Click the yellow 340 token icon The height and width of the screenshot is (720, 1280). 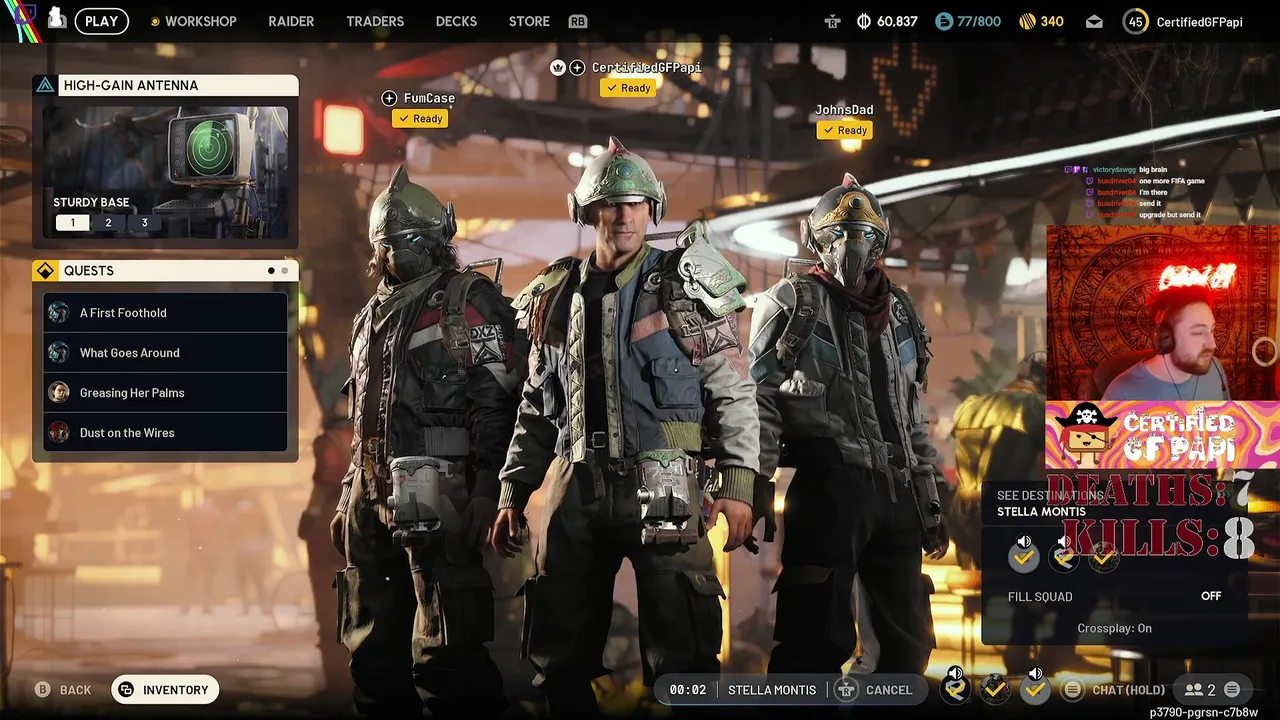[1027, 21]
